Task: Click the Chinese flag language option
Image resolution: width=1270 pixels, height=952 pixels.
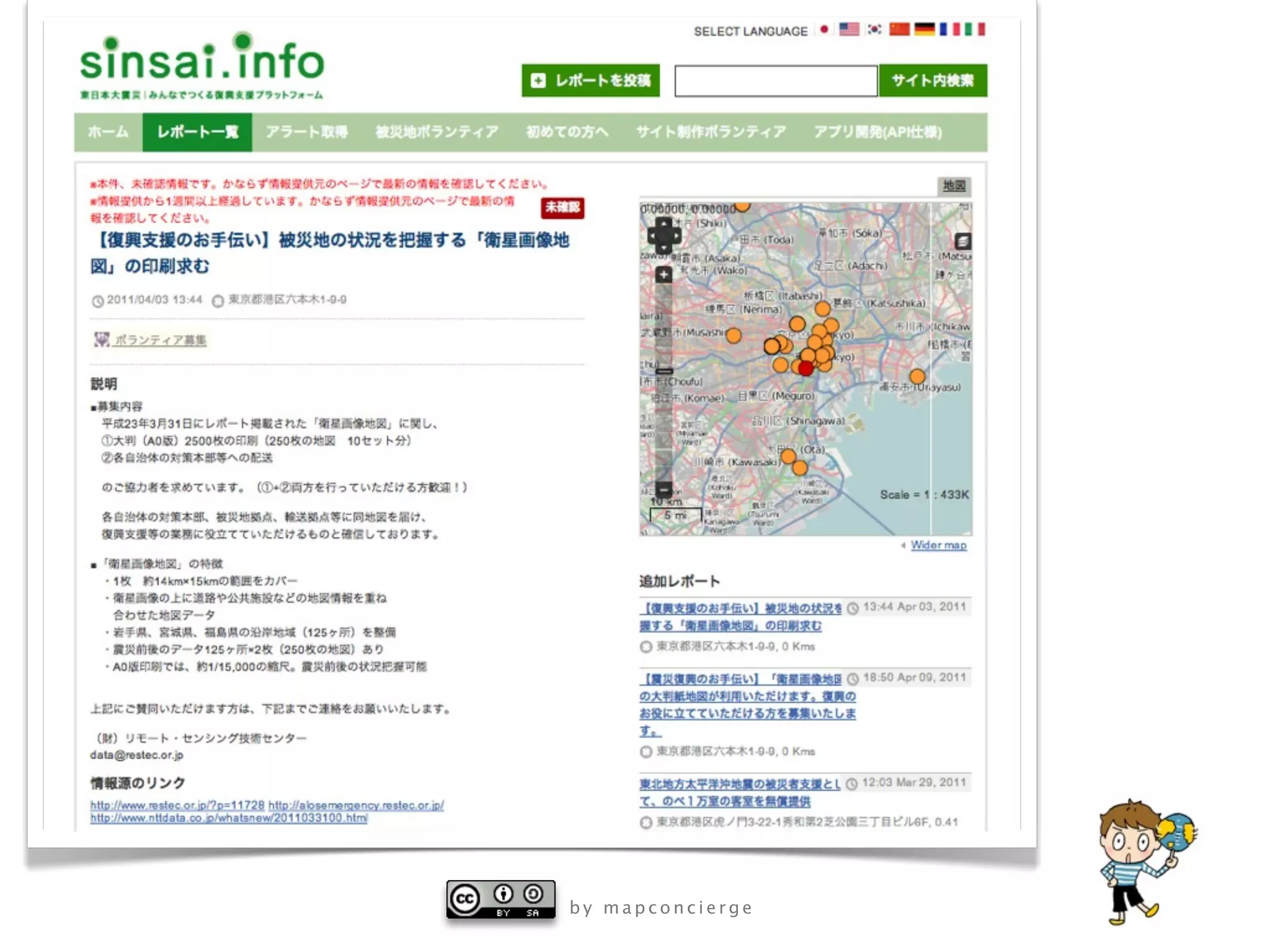Action: [x=899, y=29]
